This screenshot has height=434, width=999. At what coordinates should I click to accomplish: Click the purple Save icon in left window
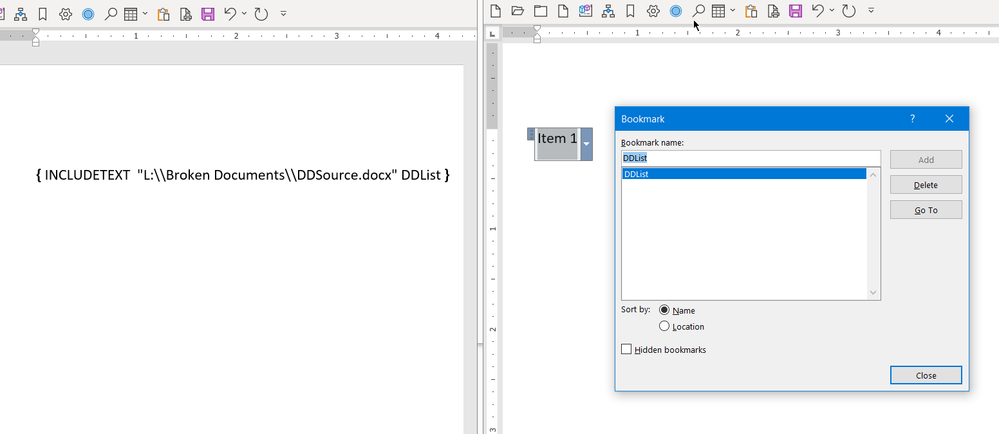tap(208, 14)
